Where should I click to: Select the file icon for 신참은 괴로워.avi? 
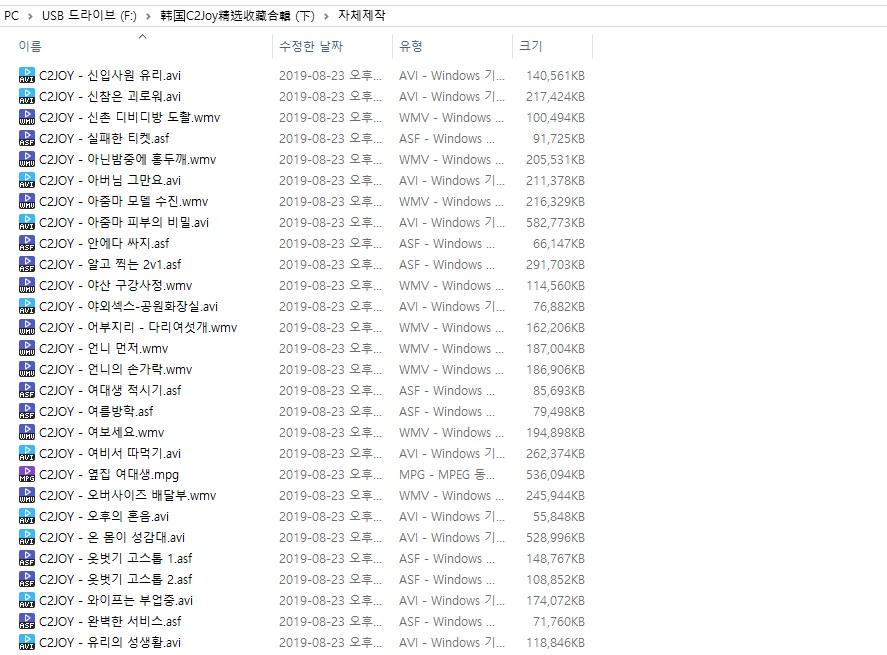pos(27,96)
